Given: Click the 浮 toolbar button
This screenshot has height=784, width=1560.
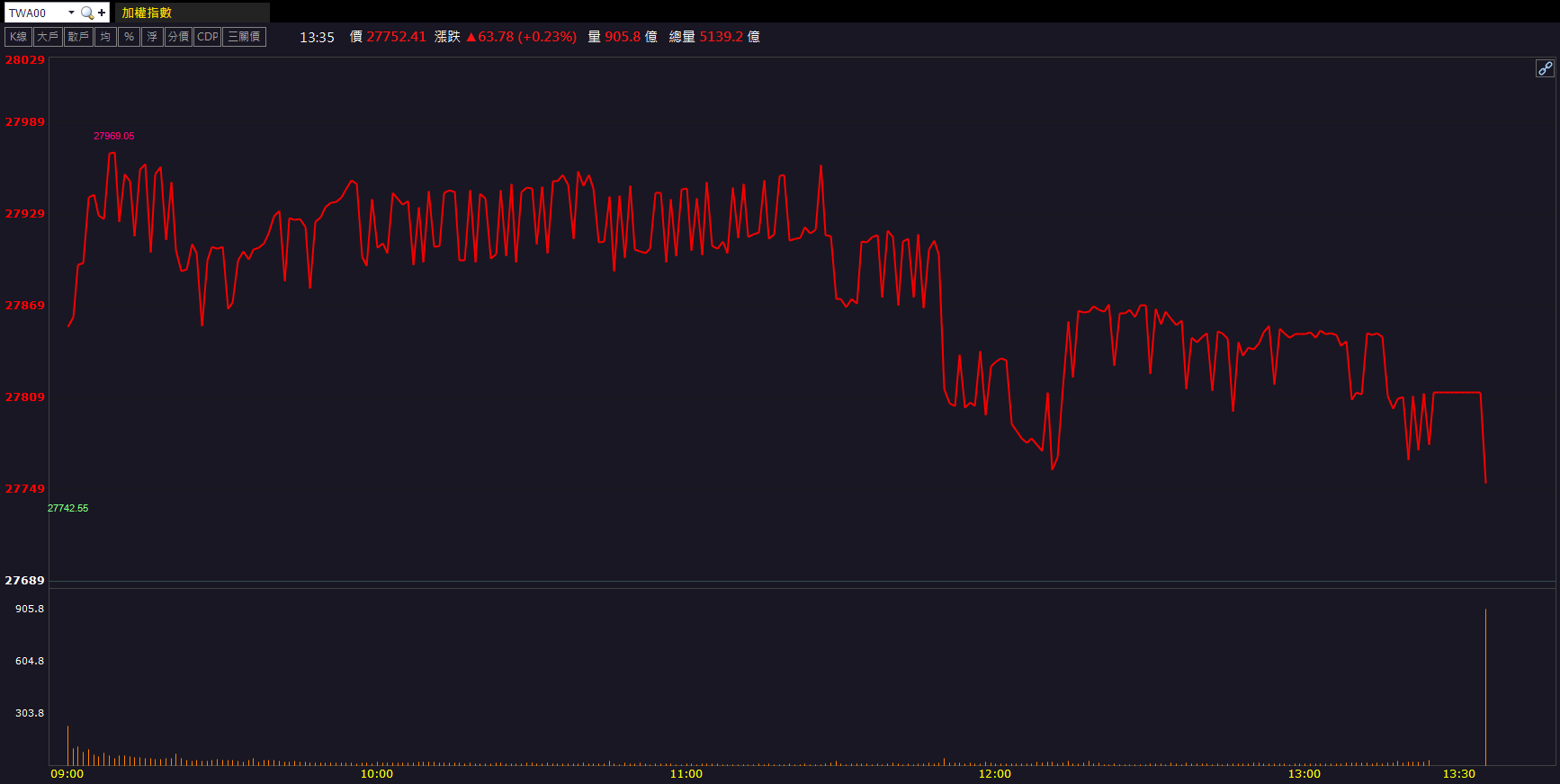Looking at the screenshot, I should click(152, 37).
